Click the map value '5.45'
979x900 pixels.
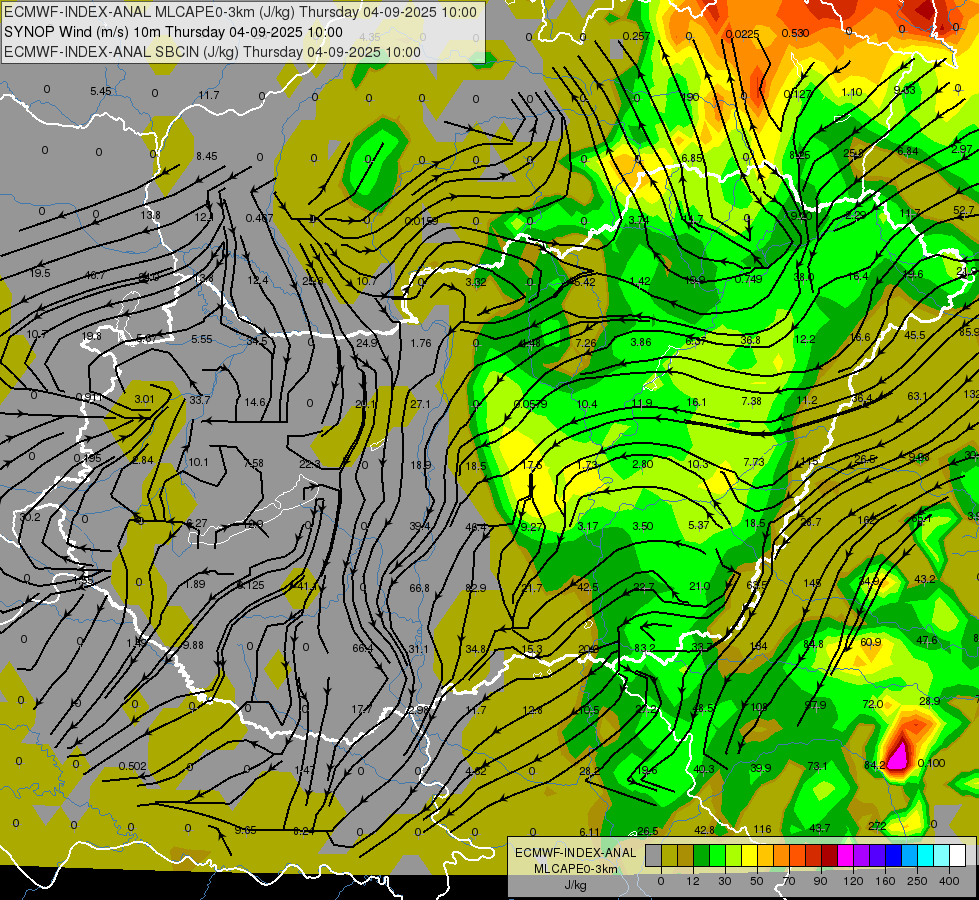click(x=101, y=91)
